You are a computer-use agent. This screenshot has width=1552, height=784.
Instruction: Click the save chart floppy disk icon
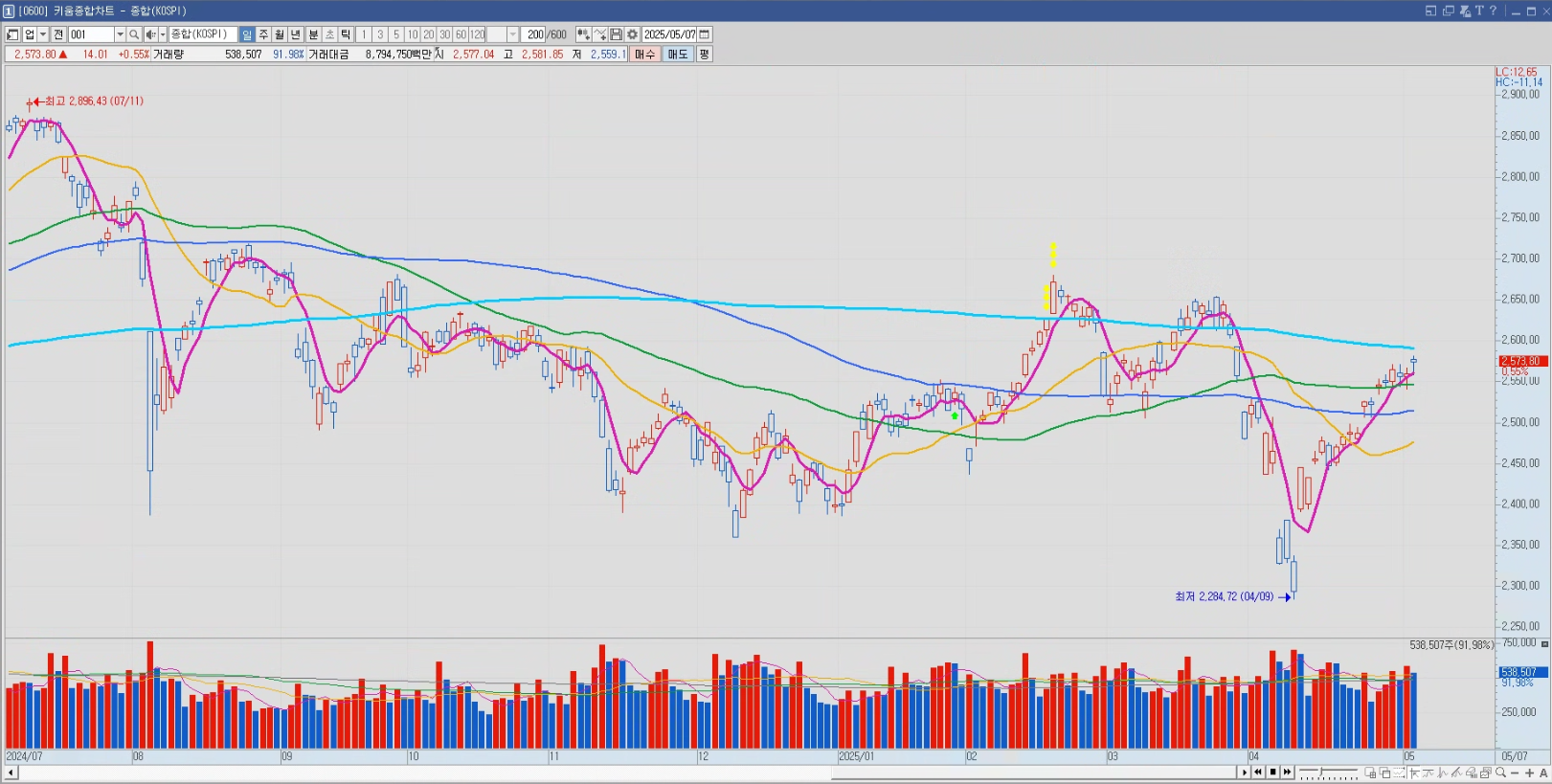point(616,34)
